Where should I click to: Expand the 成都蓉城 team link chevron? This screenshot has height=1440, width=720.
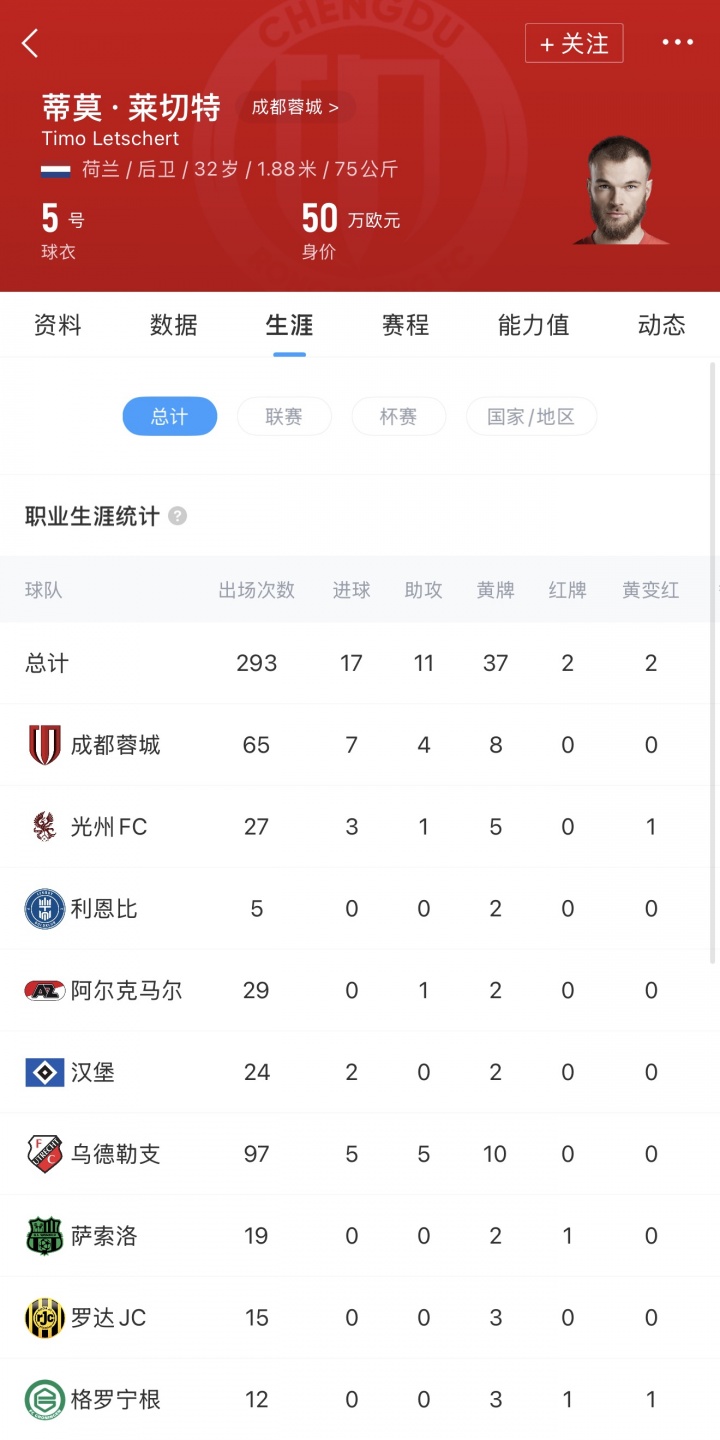333,108
